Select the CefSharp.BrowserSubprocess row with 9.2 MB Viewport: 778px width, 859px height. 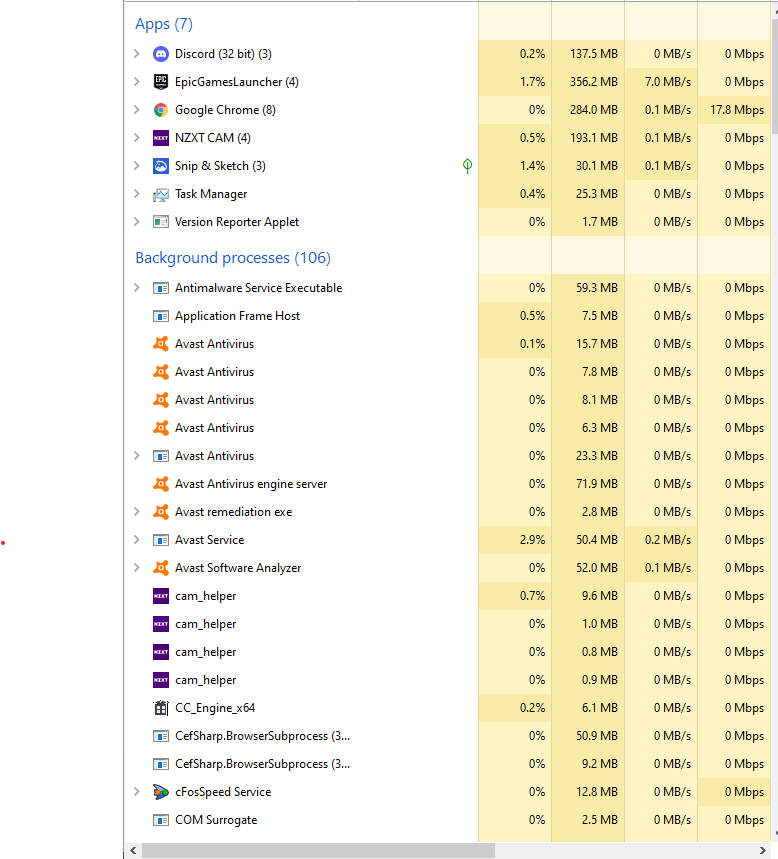447,764
